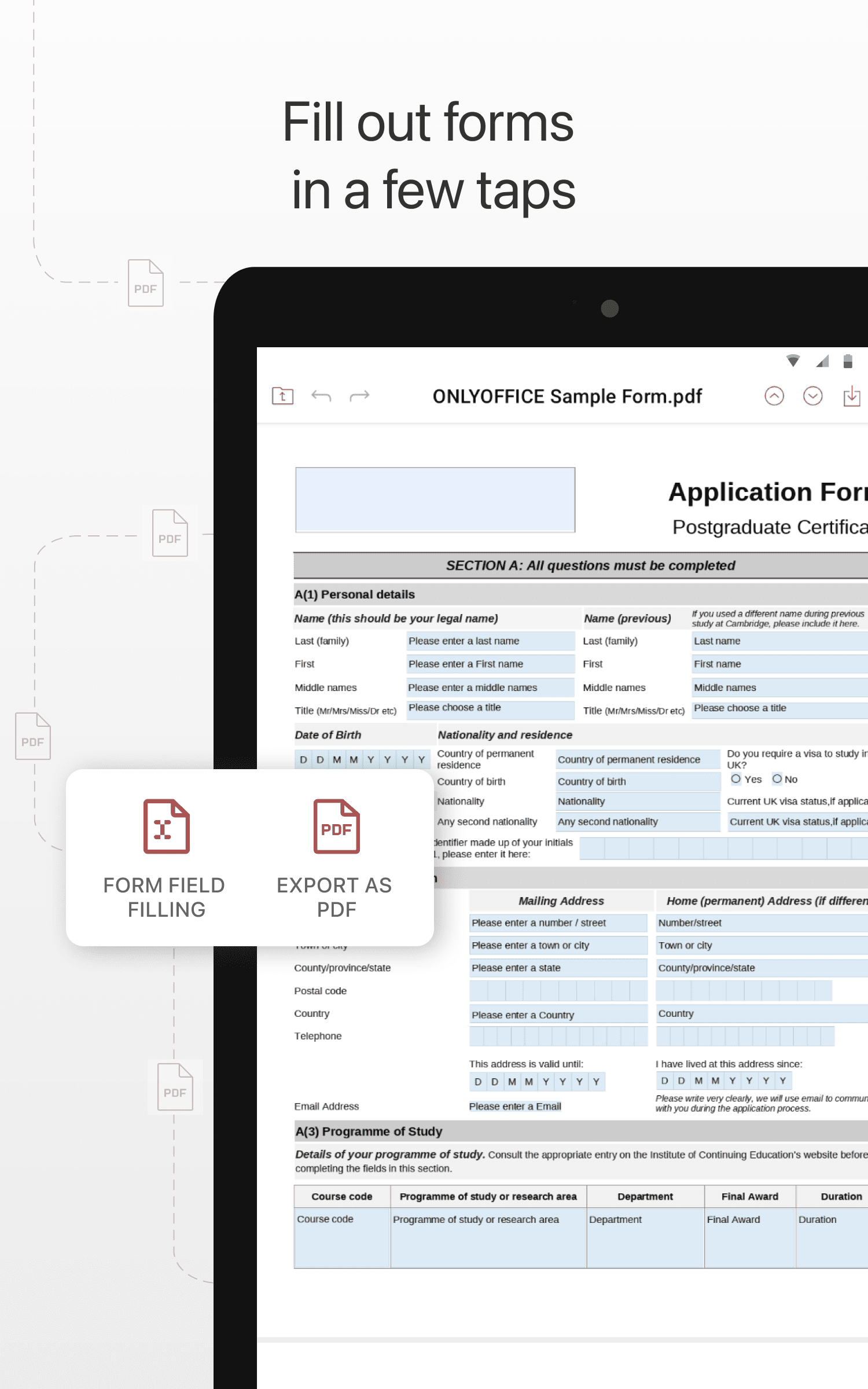868x1389 pixels.
Task: Open Country of permanent residence field
Action: (638, 759)
